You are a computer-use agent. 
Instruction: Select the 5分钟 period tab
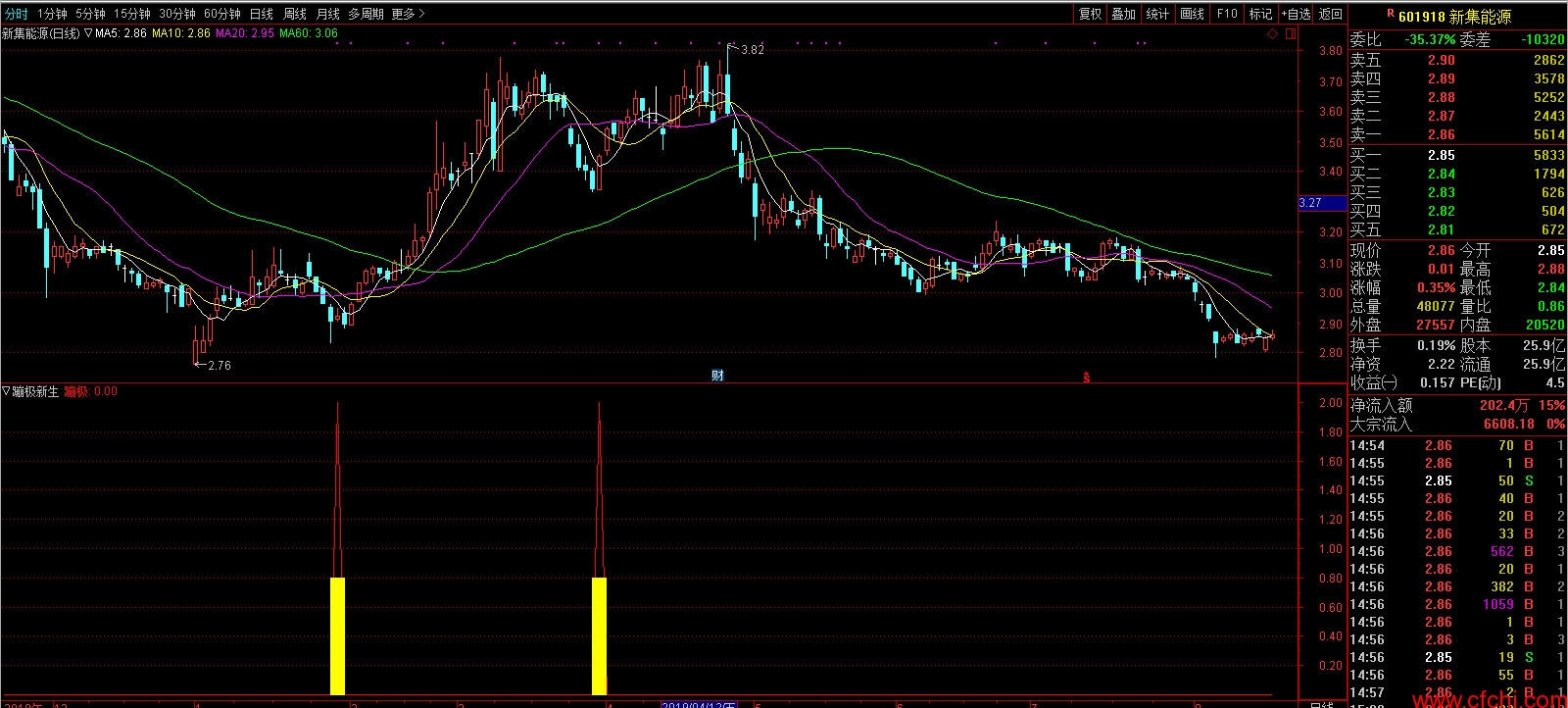click(x=89, y=14)
